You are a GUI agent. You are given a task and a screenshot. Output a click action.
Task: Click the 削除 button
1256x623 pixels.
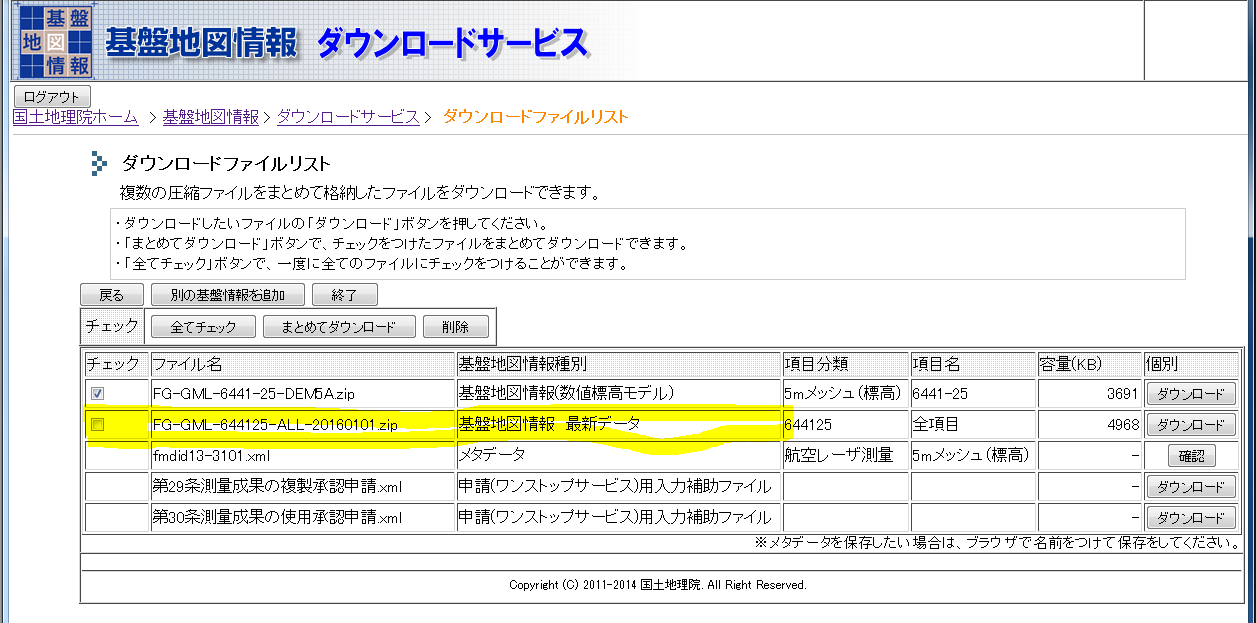point(456,327)
